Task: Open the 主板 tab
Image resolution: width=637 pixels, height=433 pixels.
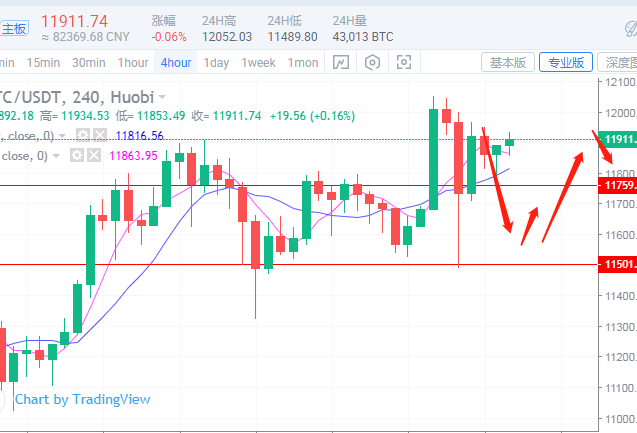Action: pos(14,28)
